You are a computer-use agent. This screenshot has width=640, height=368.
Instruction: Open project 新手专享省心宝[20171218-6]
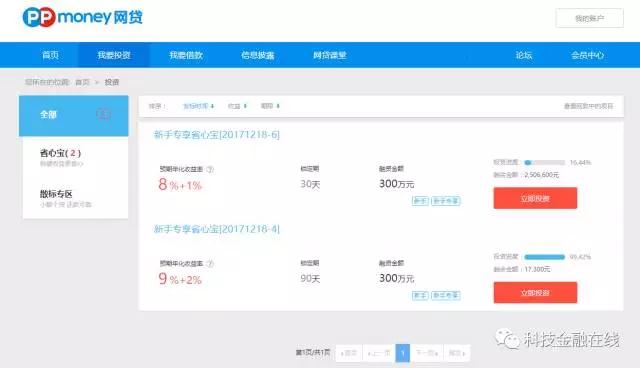[217, 135]
